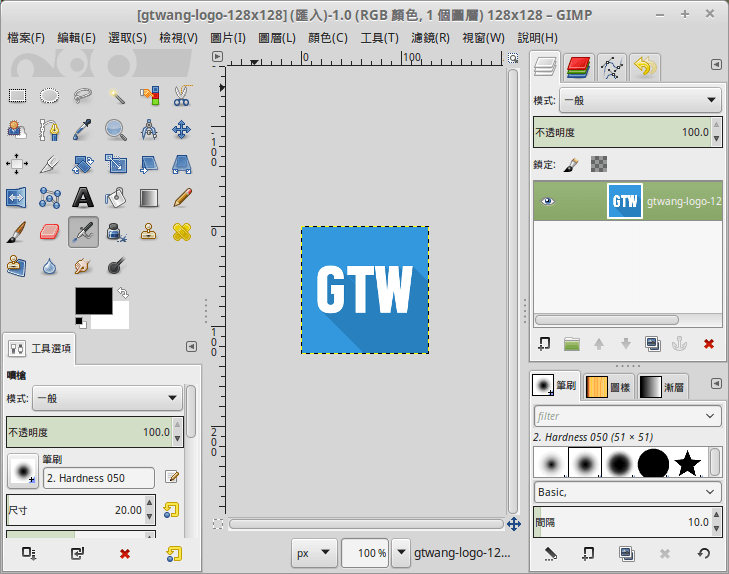Reset colors to default black and white
This screenshot has width=729, height=574.
80,323
